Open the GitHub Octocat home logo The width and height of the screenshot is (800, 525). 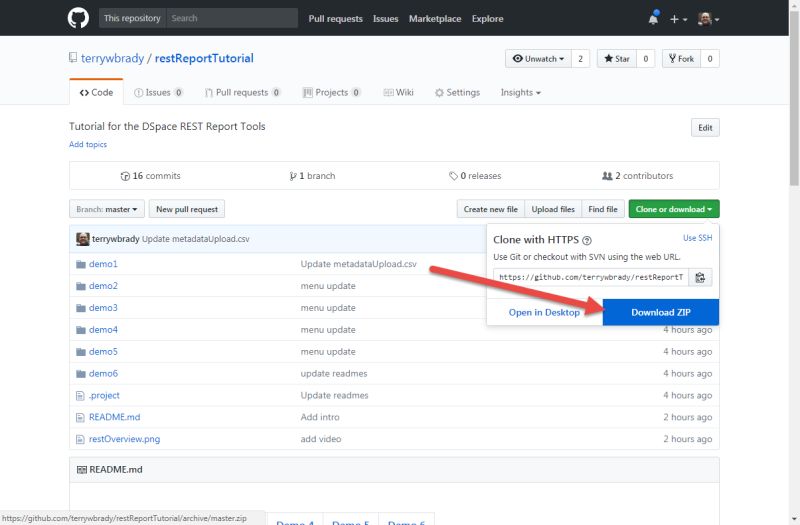pyautogui.click(x=78, y=18)
